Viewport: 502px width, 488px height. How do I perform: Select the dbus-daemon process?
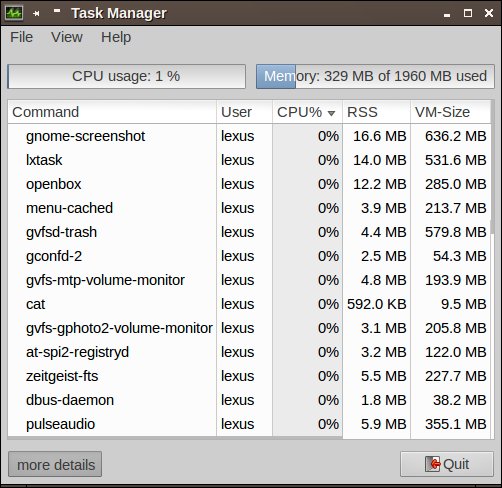pyautogui.click(x=249, y=400)
